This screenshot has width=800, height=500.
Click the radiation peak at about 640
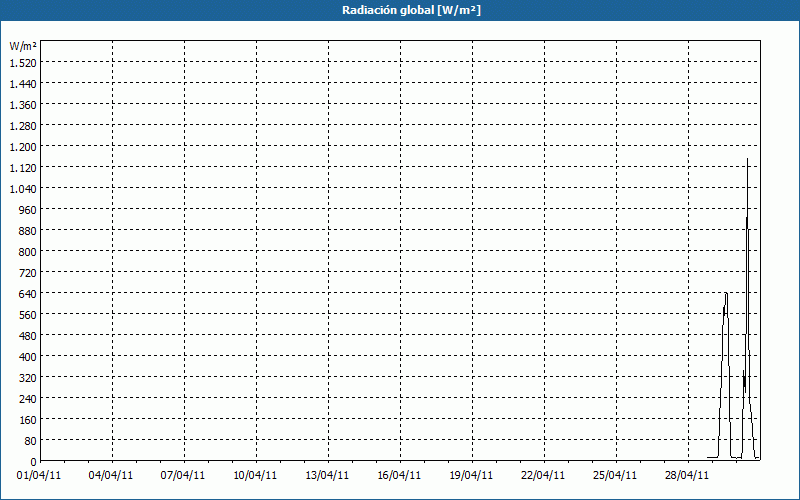726,294
